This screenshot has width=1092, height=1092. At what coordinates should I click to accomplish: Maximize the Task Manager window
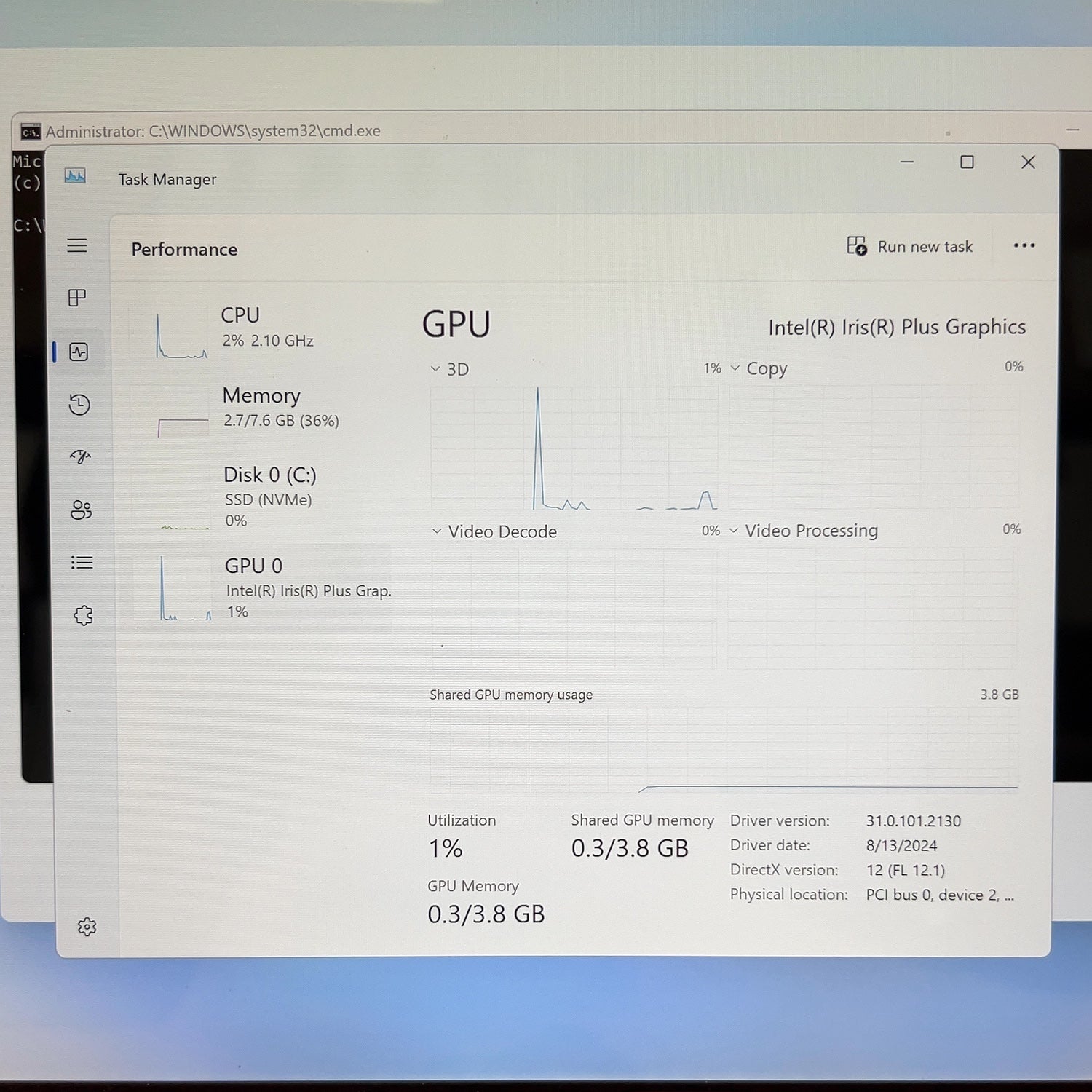pyautogui.click(x=967, y=162)
